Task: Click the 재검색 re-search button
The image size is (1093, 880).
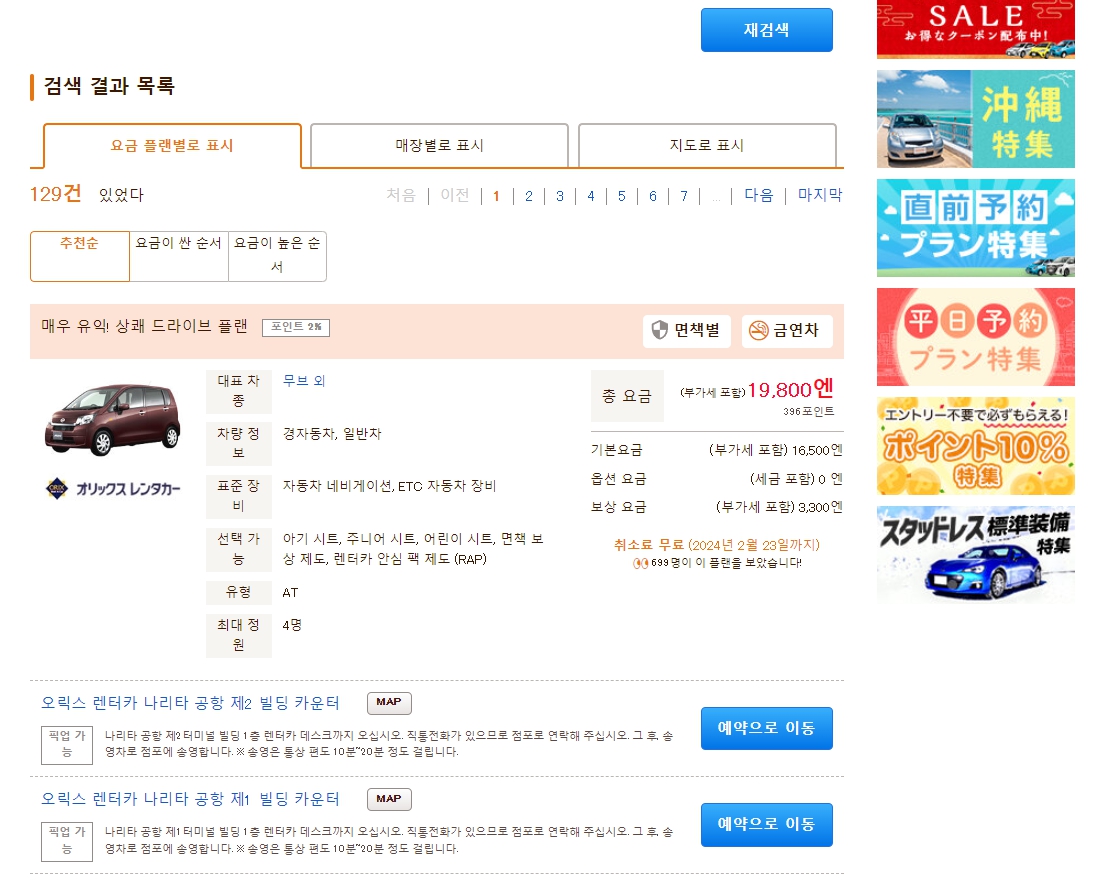Action: [766, 30]
